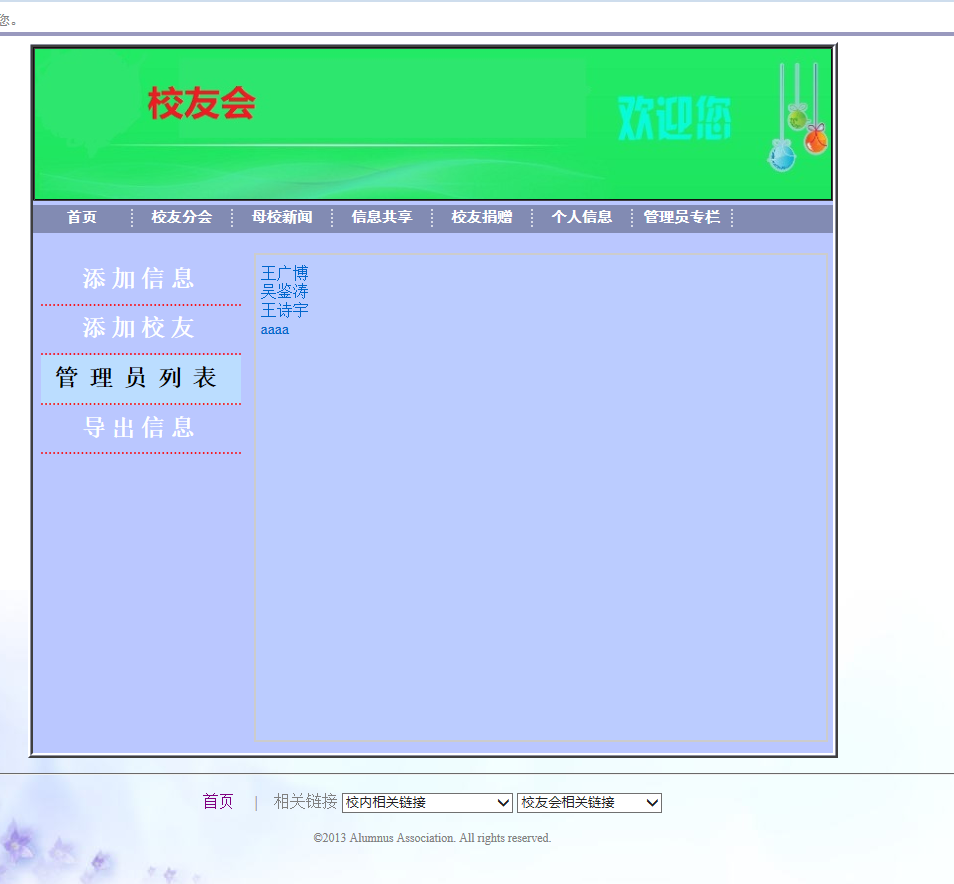Open the 母校新闻 news section
Image resolution: width=954 pixels, height=884 pixels.
pos(283,217)
